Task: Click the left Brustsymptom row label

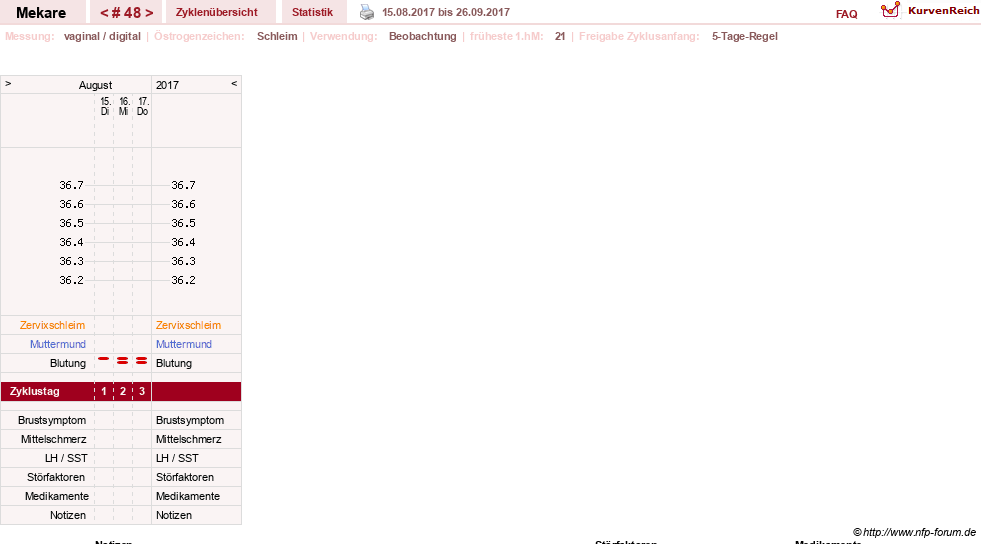Action: click(52, 420)
